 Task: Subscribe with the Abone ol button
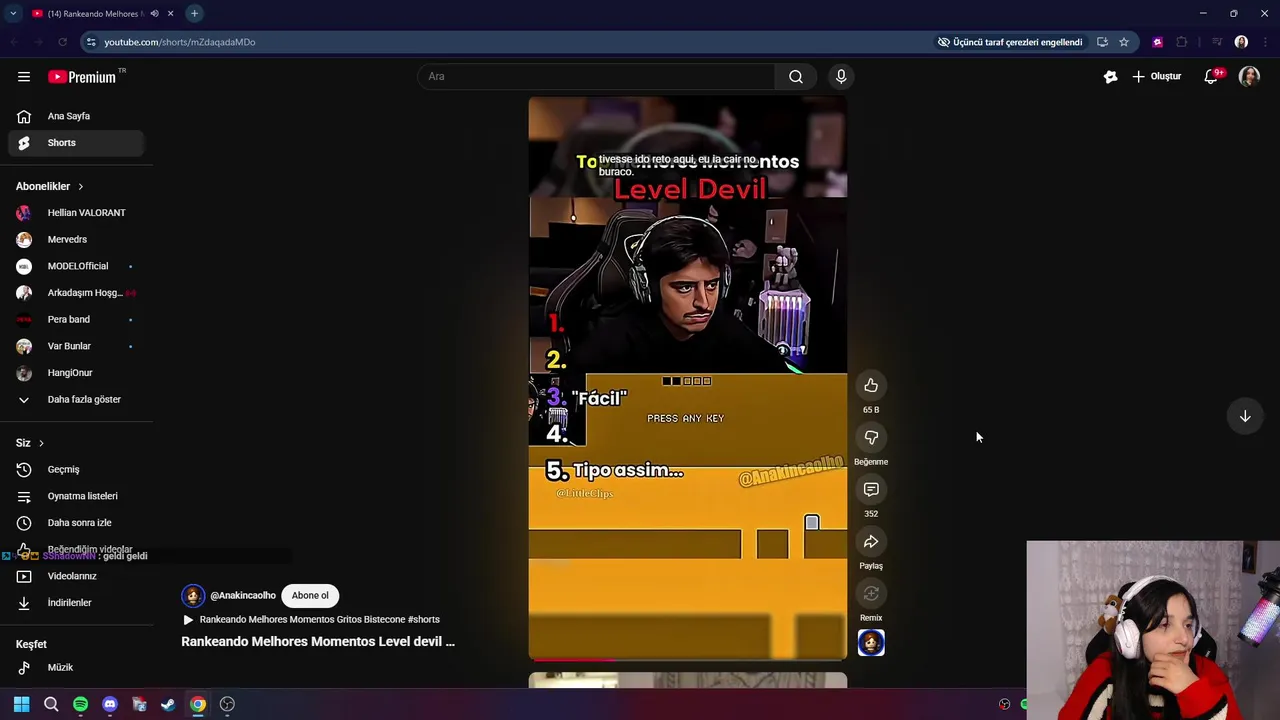coord(310,595)
